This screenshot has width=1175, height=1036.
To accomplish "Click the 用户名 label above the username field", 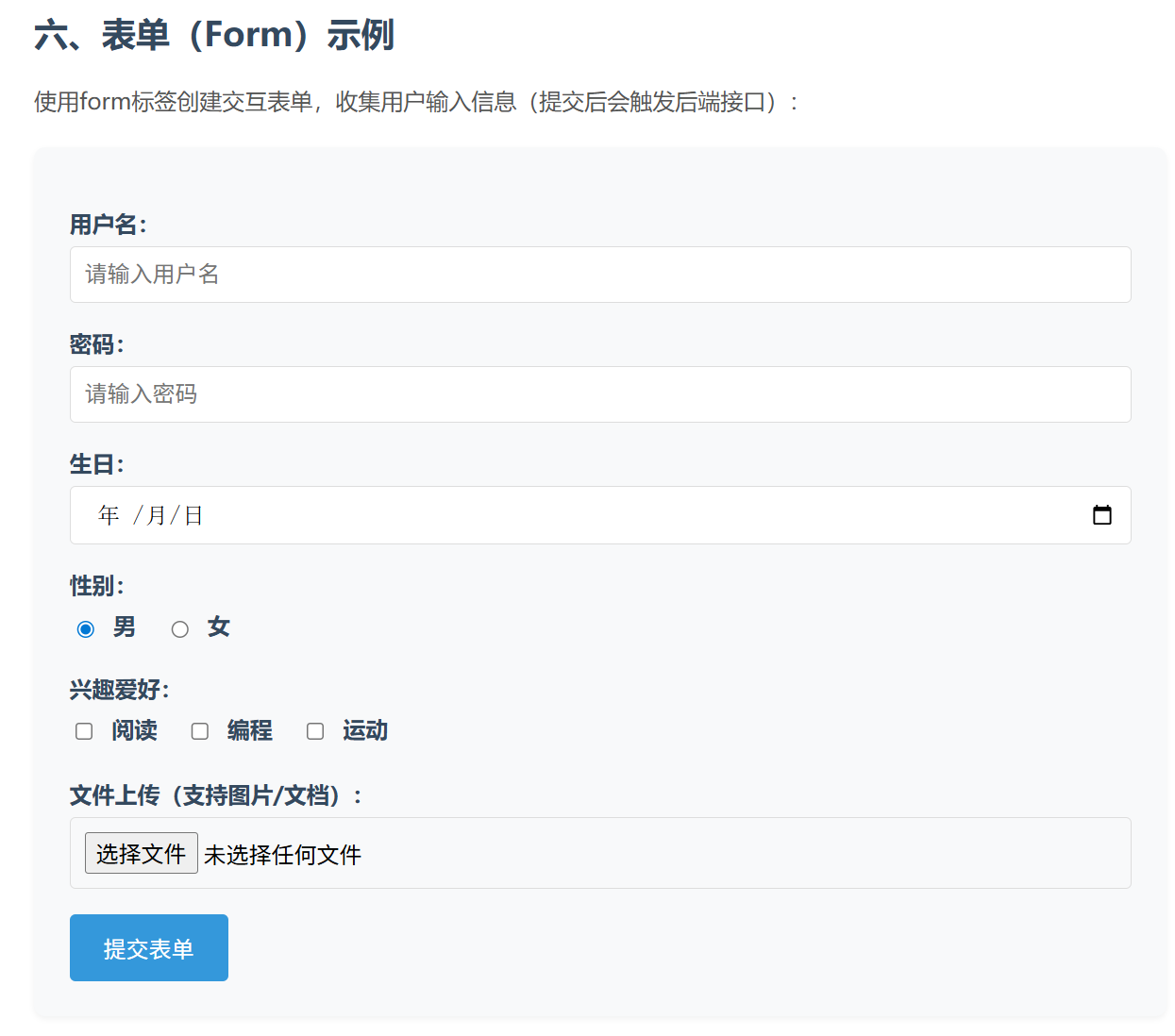I will (x=106, y=225).
